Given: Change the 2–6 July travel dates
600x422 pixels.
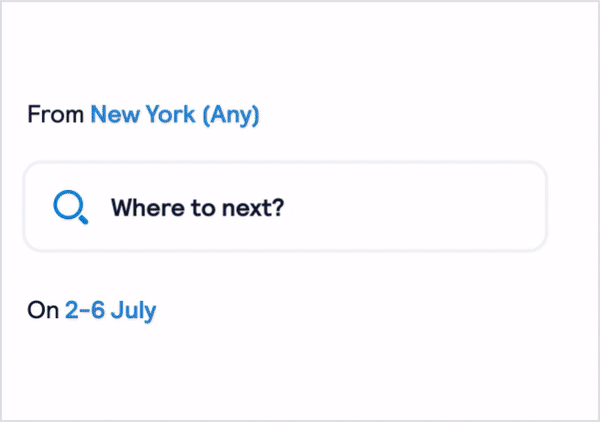Looking at the screenshot, I should coord(111,310).
